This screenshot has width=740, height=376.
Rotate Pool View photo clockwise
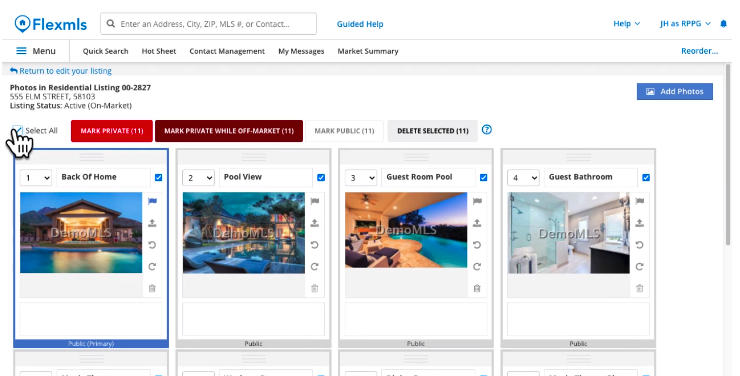coord(315,267)
